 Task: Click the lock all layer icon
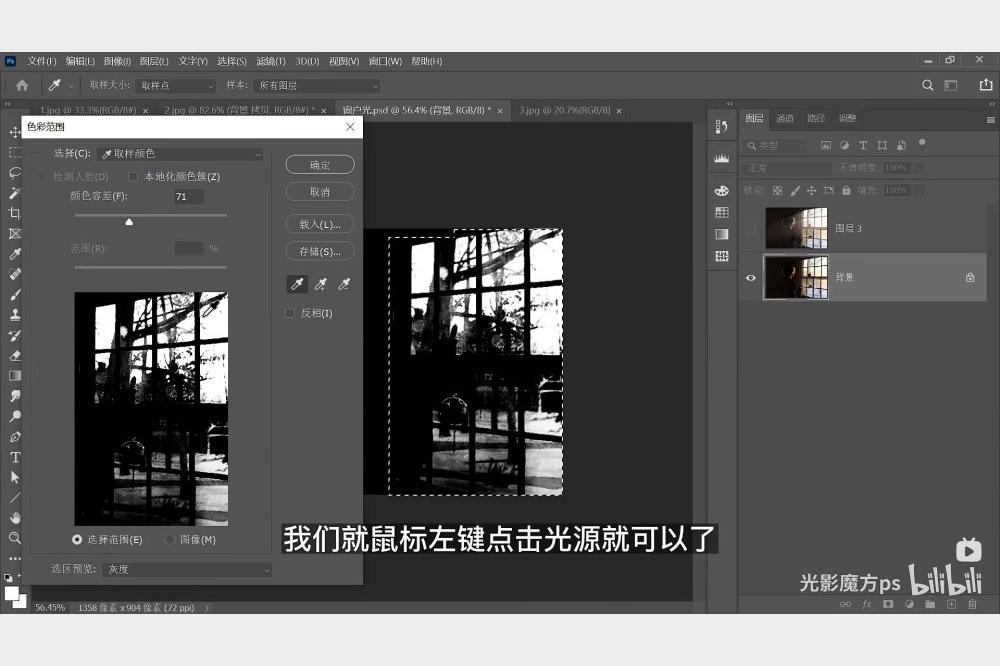coord(846,190)
